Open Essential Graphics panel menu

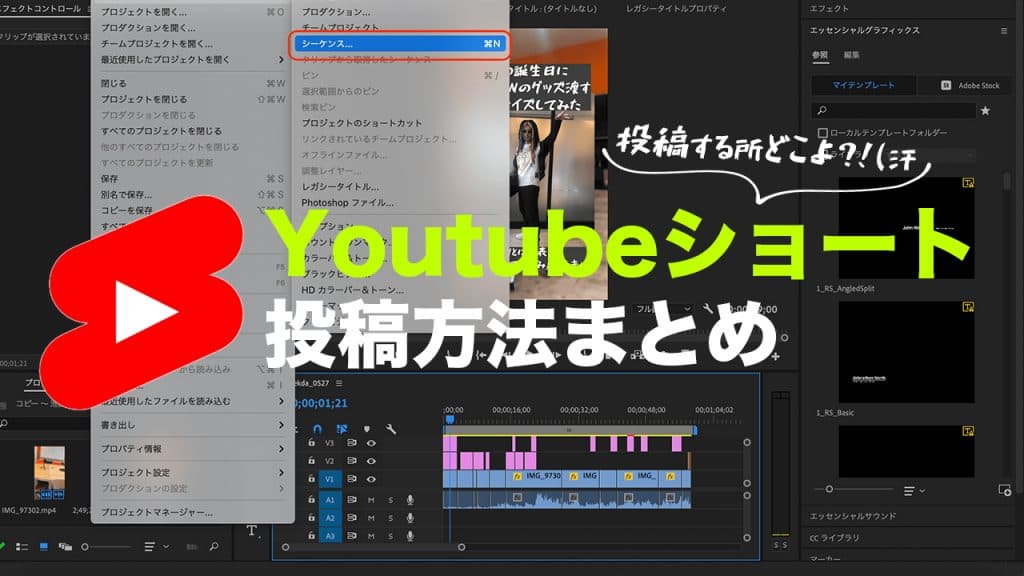click(x=1004, y=31)
